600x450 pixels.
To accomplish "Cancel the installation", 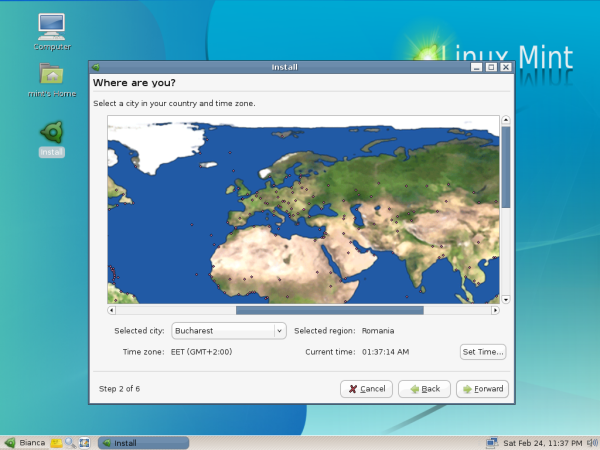I will click(x=366, y=388).
